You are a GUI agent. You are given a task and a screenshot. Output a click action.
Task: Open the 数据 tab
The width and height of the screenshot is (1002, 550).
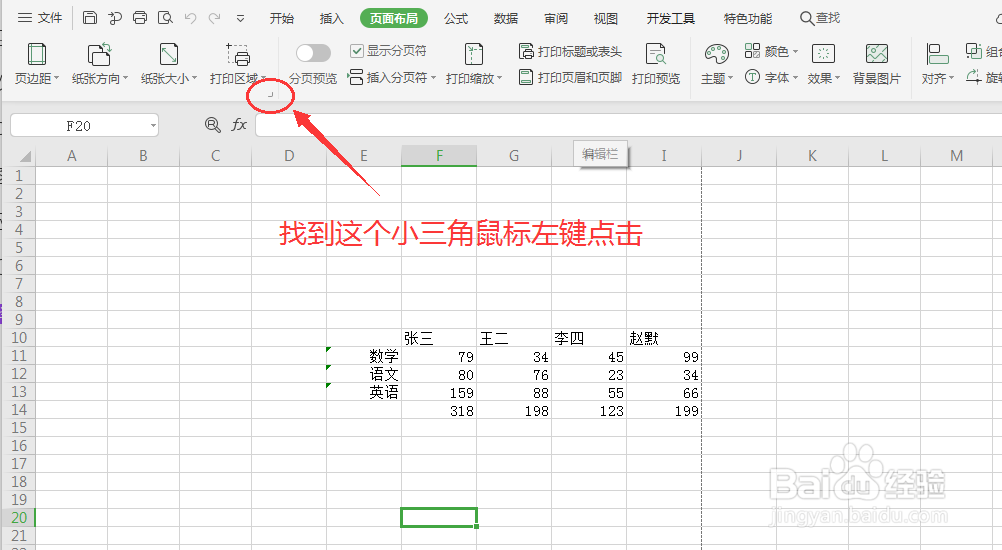coord(505,19)
